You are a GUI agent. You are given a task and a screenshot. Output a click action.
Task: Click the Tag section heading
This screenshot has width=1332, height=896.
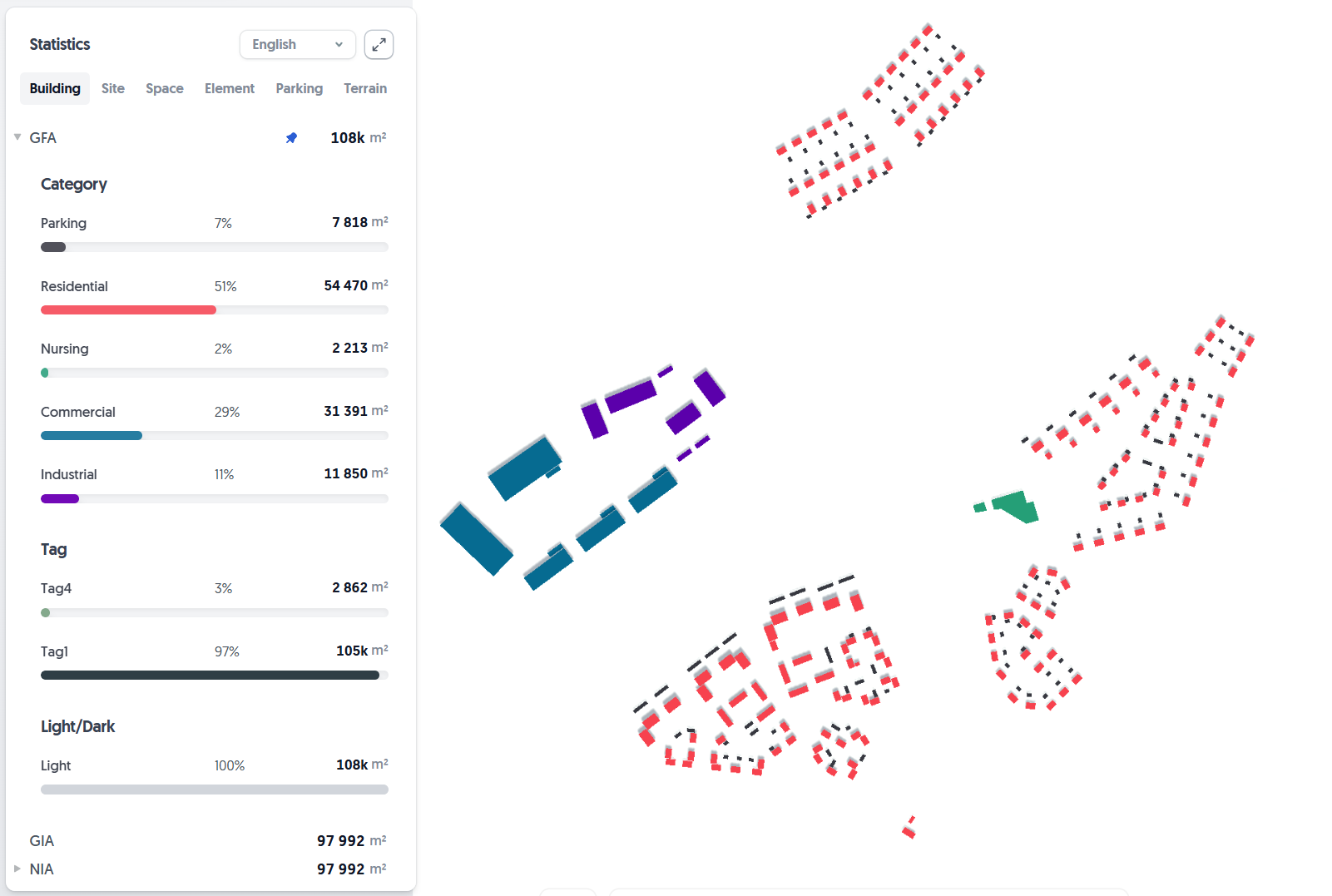pyautogui.click(x=53, y=549)
